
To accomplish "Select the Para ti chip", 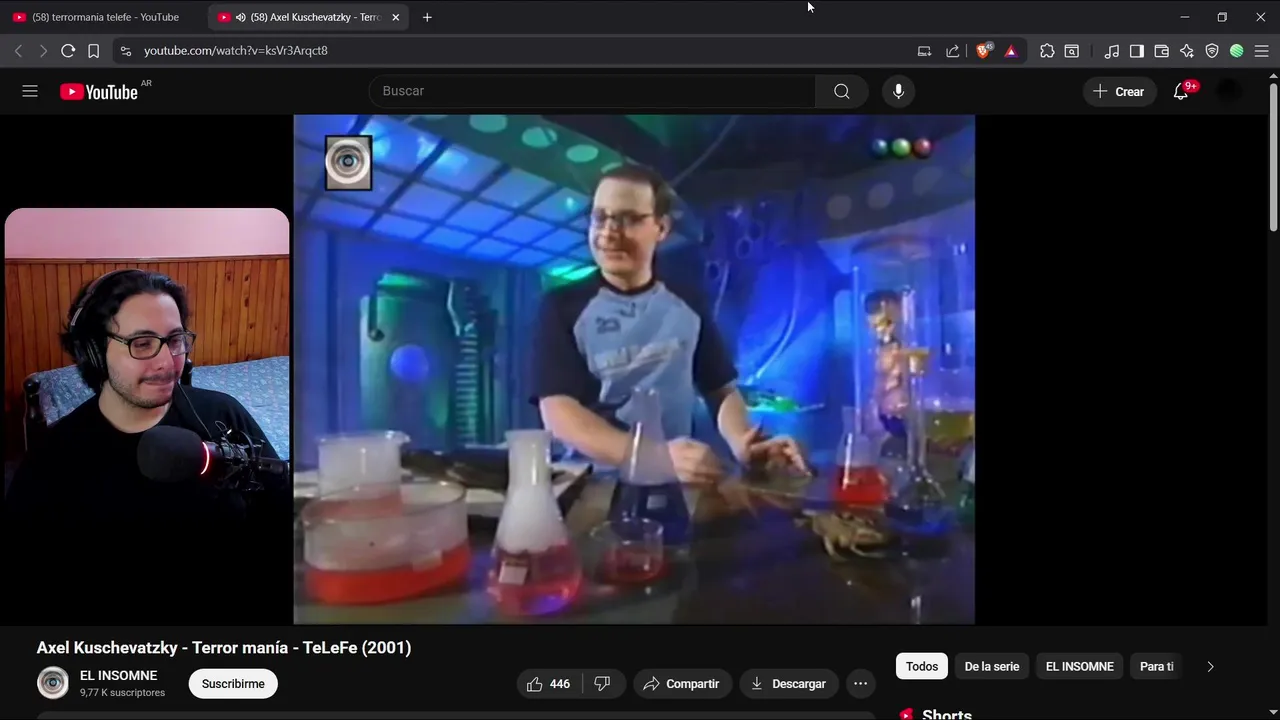I will click(1157, 666).
